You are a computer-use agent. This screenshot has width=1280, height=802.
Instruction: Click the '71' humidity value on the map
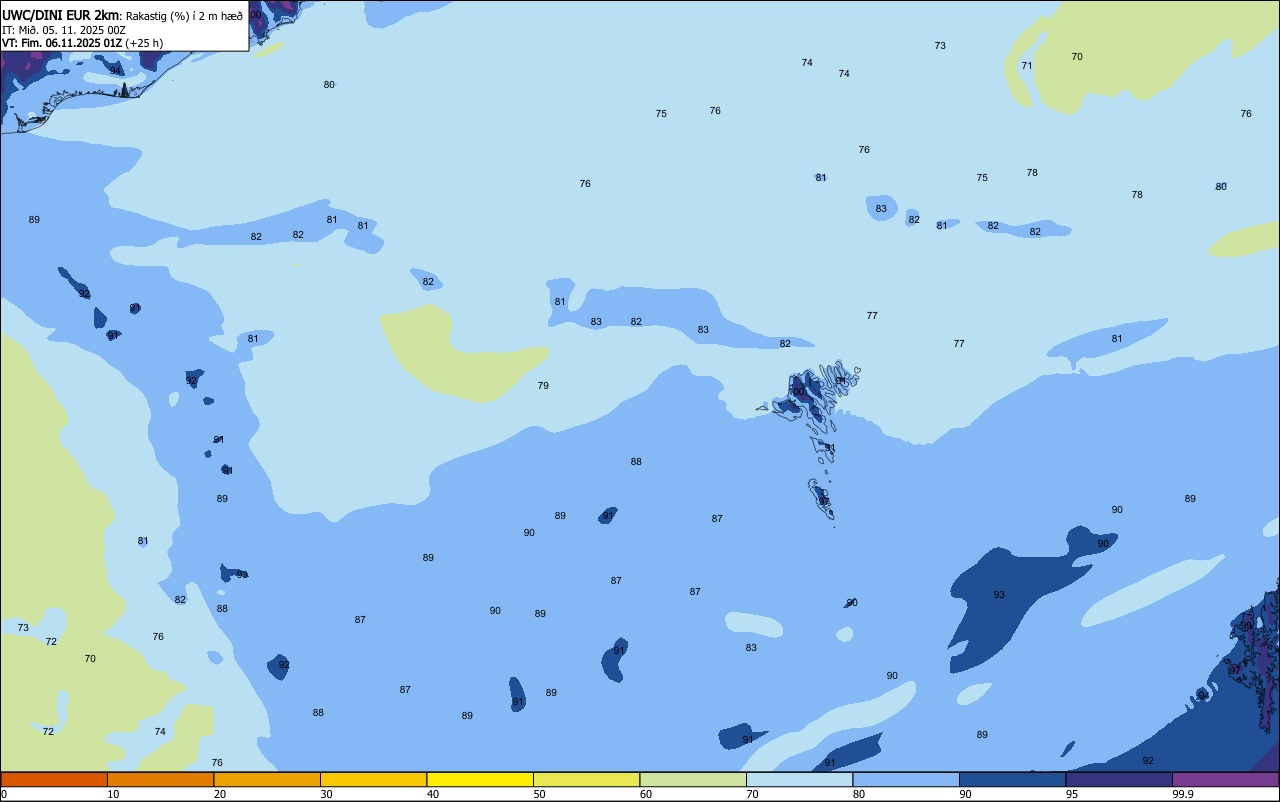[x=1027, y=65]
